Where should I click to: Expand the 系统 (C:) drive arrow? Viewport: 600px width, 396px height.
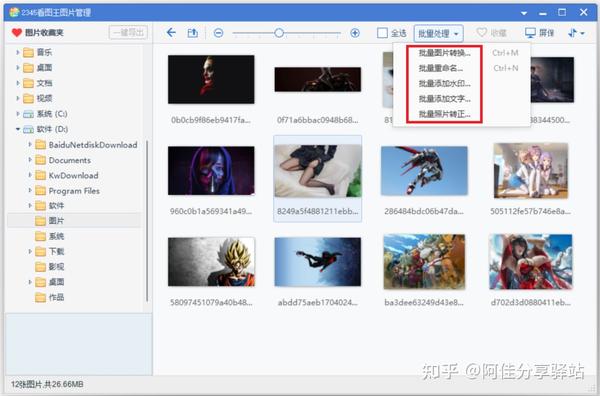18,114
